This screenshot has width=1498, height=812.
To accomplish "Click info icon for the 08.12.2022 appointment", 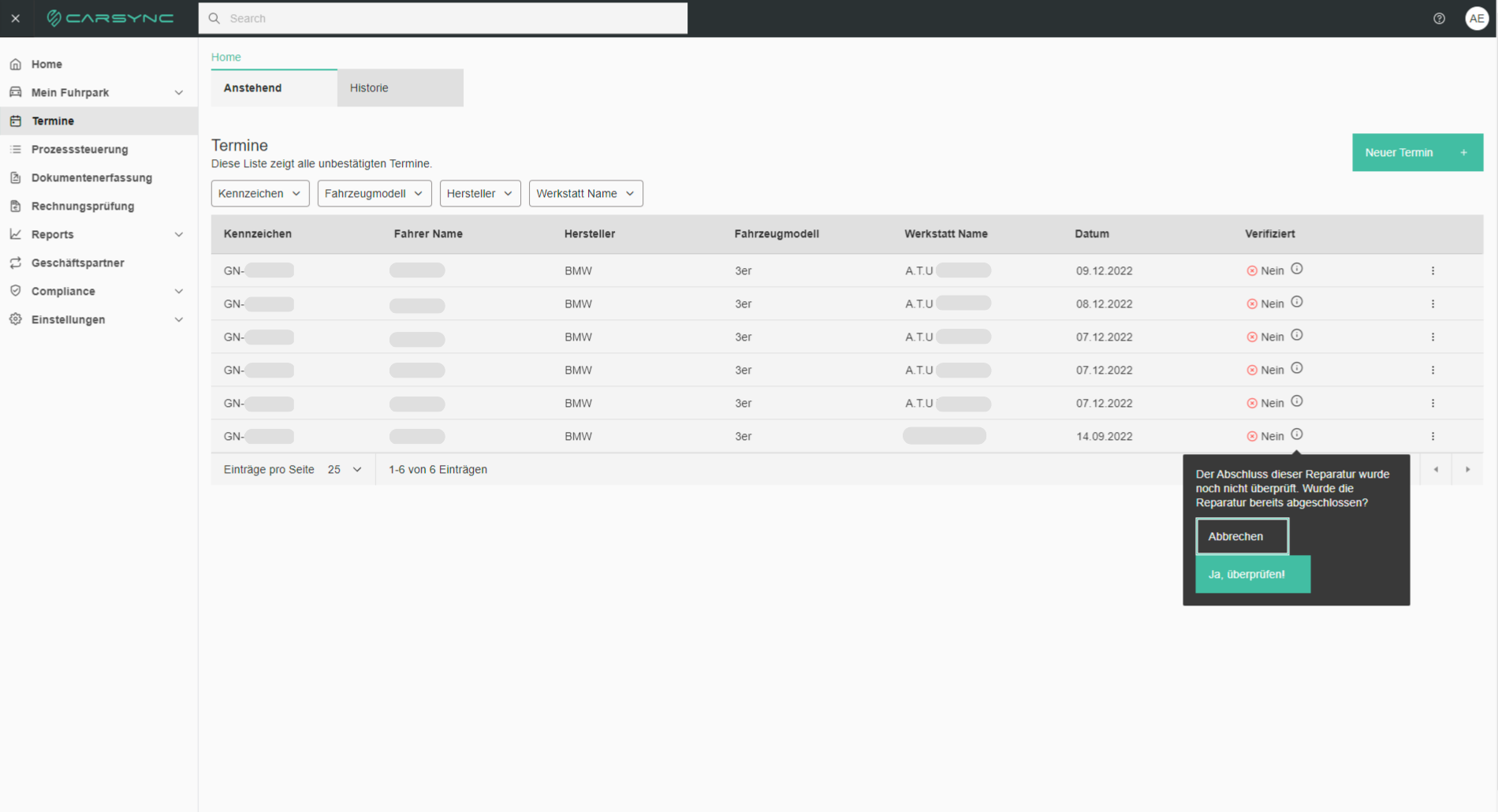I will click(x=1297, y=302).
